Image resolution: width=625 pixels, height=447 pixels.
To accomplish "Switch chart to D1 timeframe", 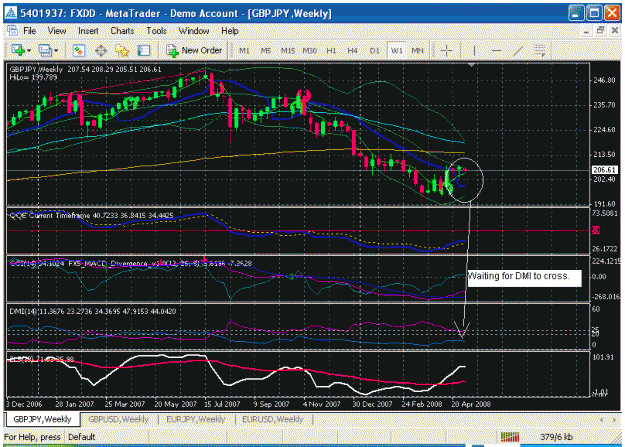I will point(374,51).
